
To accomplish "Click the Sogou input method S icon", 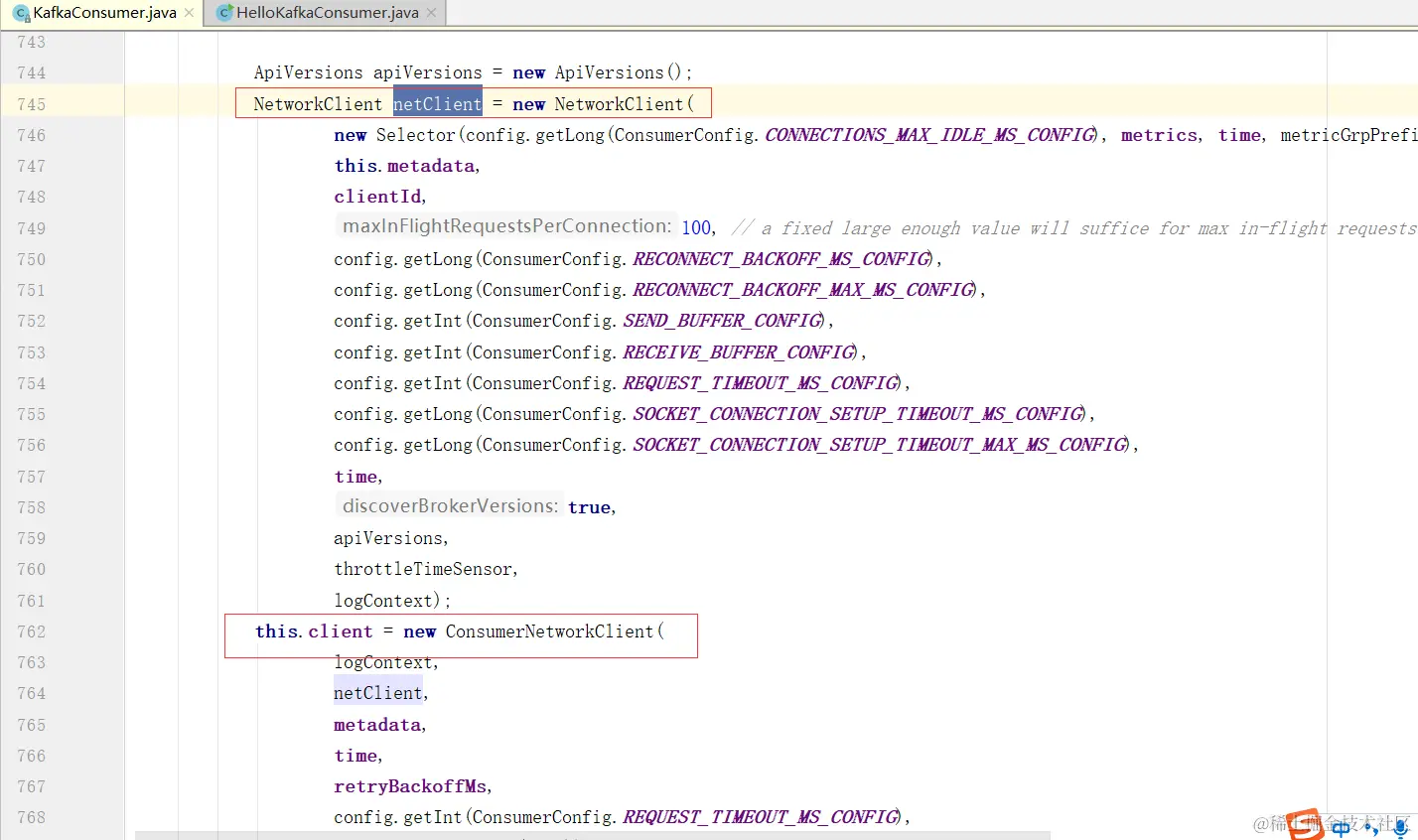I will (1305, 824).
